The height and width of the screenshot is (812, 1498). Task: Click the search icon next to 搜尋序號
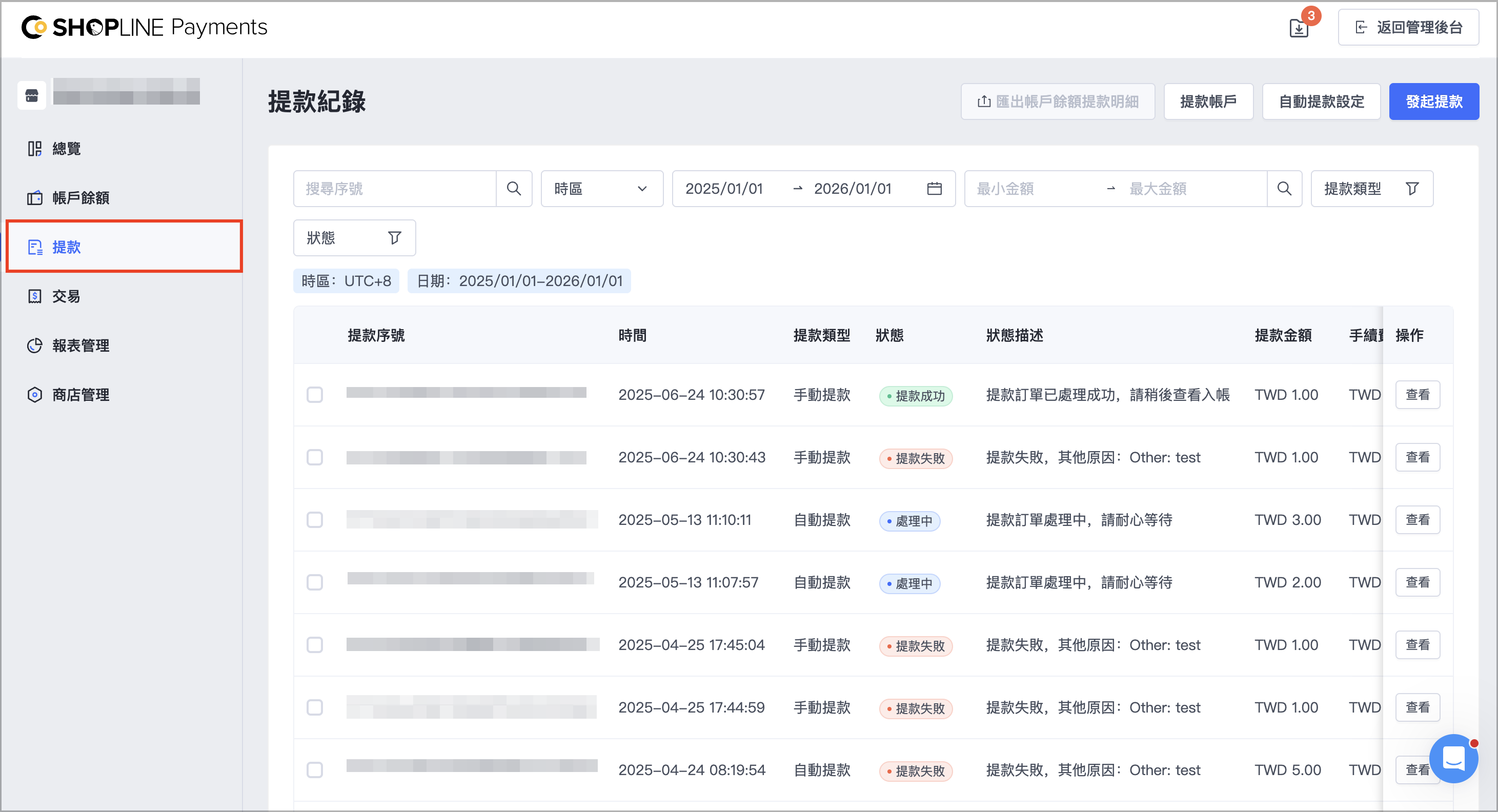(514, 189)
